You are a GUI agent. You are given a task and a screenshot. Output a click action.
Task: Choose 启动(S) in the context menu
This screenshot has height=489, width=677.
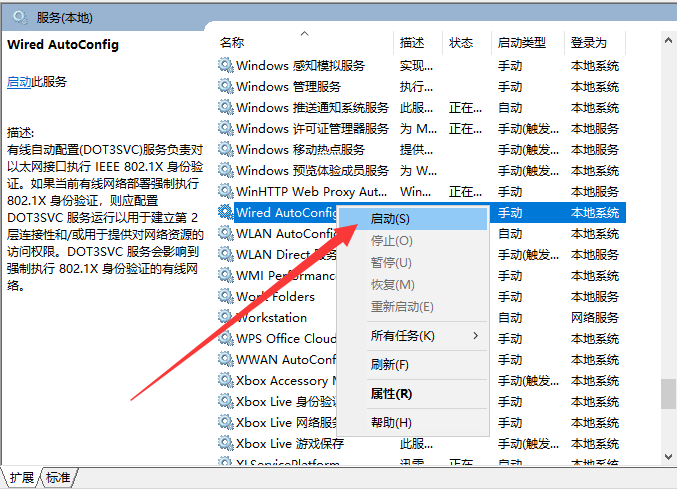389,218
